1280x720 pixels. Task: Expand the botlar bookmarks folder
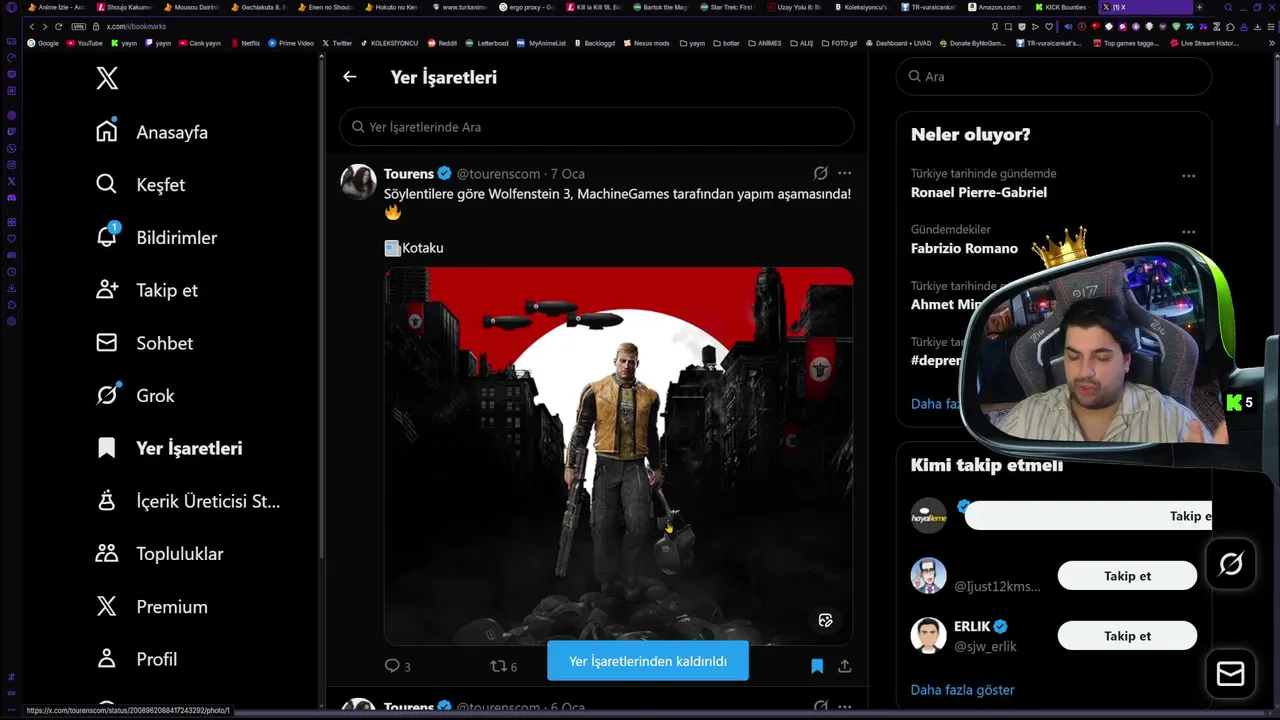pyautogui.click(x=725, y=43)
